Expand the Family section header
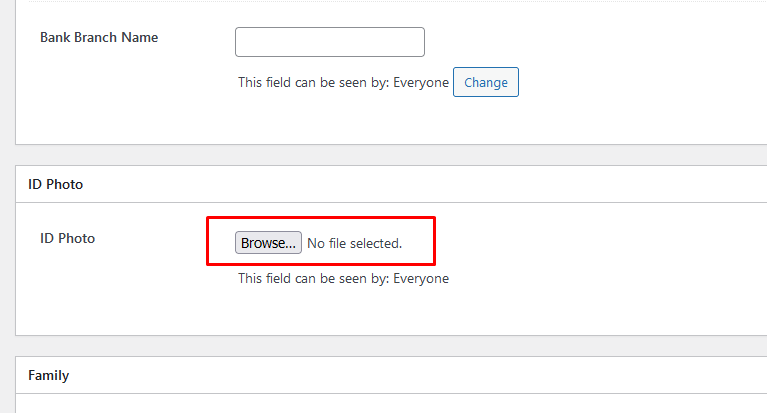This screenshot has width=767, height=413. pos(48,375)
